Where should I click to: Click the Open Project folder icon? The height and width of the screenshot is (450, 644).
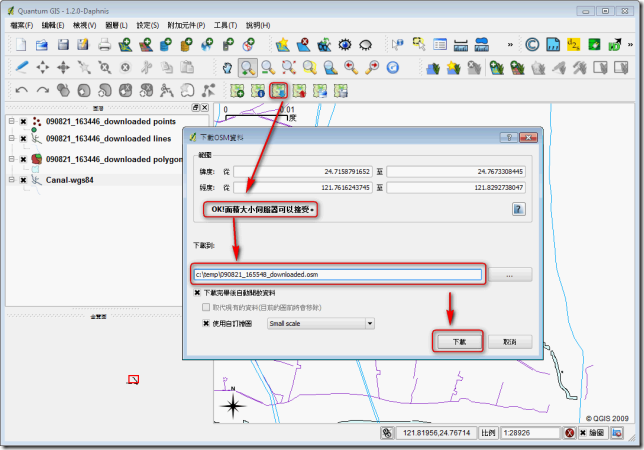pos(42,44)
